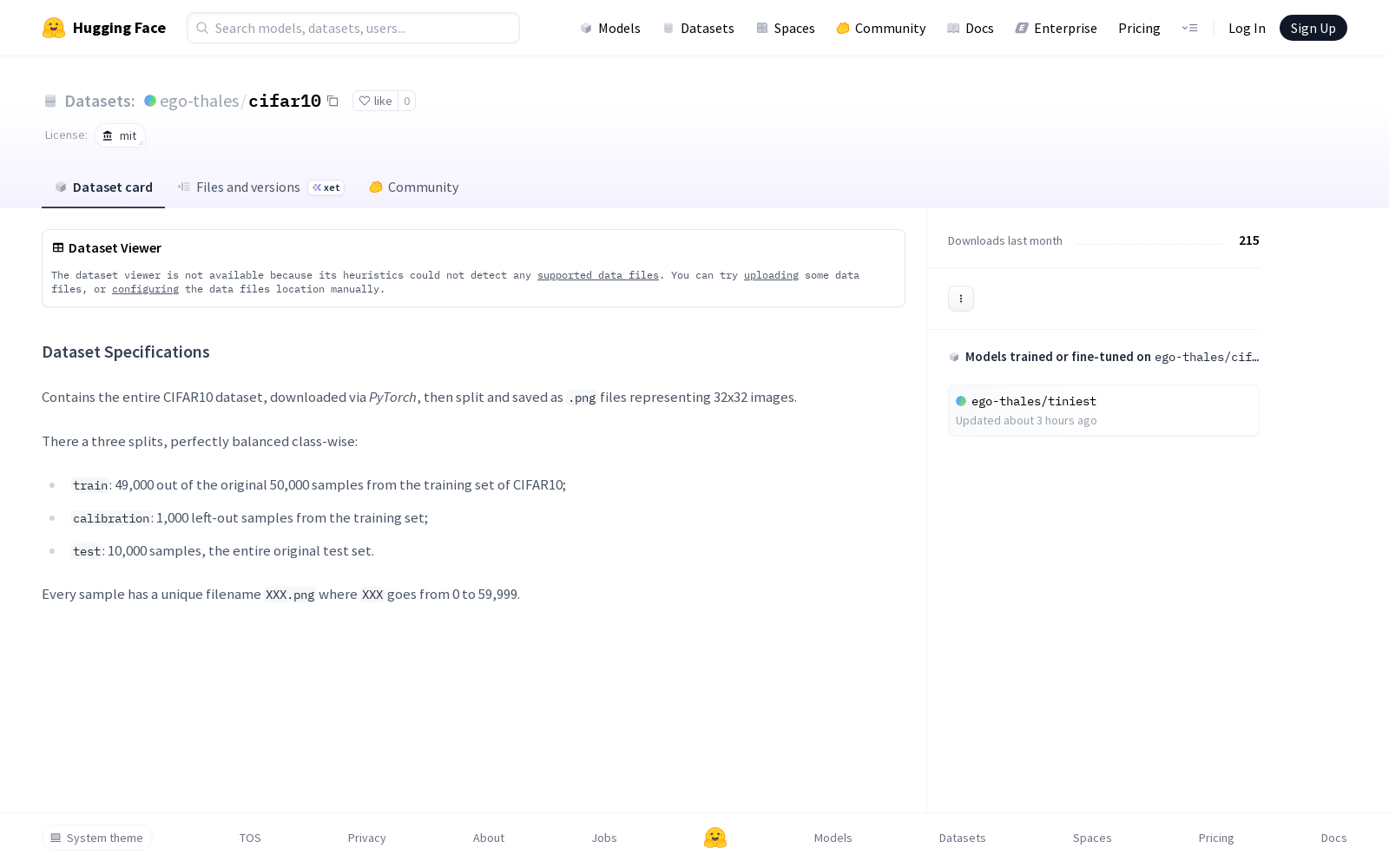Screen dimensions: 1389x868
Task: Open the ego-thales/tiniest model card
Action: pyautogui.click(x=1103, y=410)
